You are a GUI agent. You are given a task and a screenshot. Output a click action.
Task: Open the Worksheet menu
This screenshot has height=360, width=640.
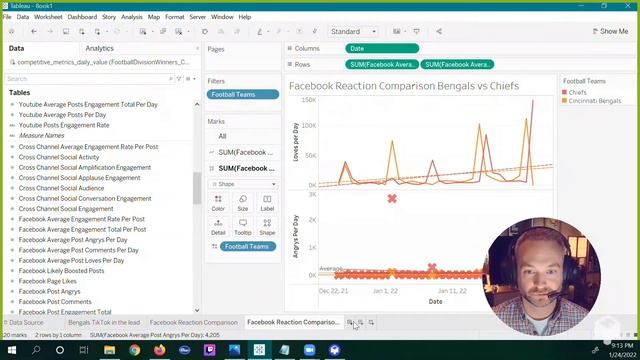click(48, 17)
